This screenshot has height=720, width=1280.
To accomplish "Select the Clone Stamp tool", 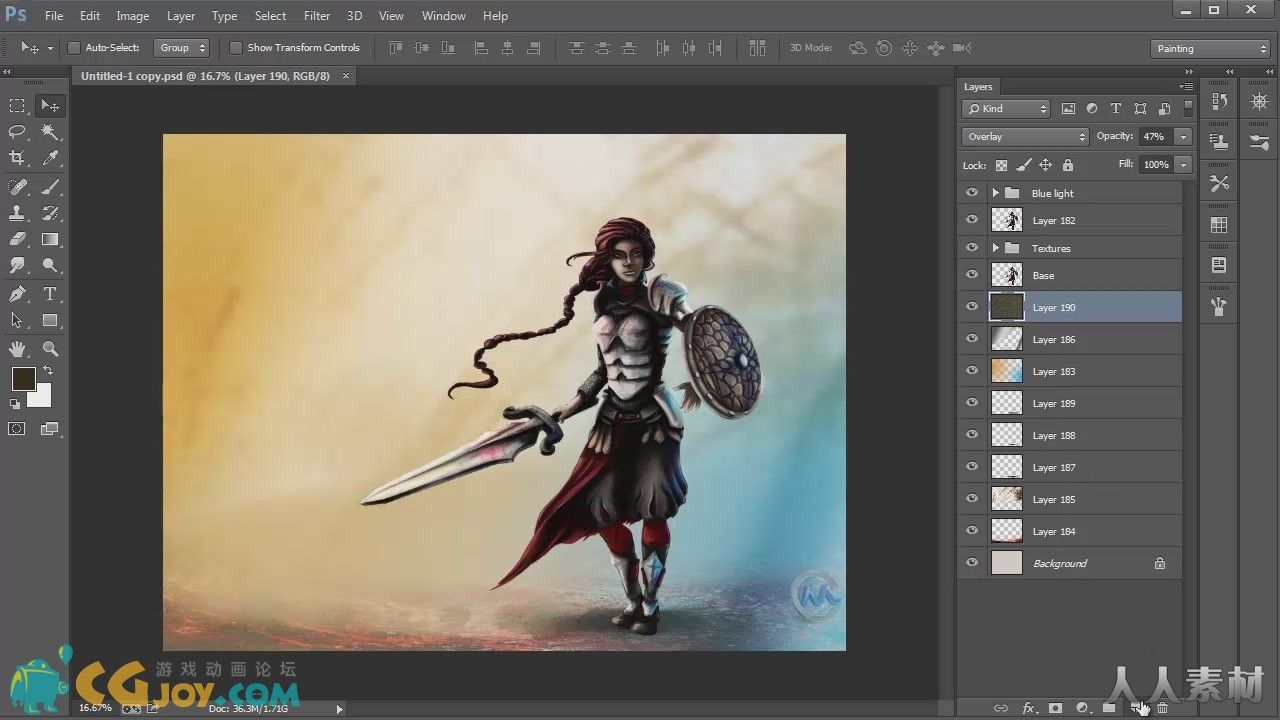I will pyautogui.click(x=17, y=213).
